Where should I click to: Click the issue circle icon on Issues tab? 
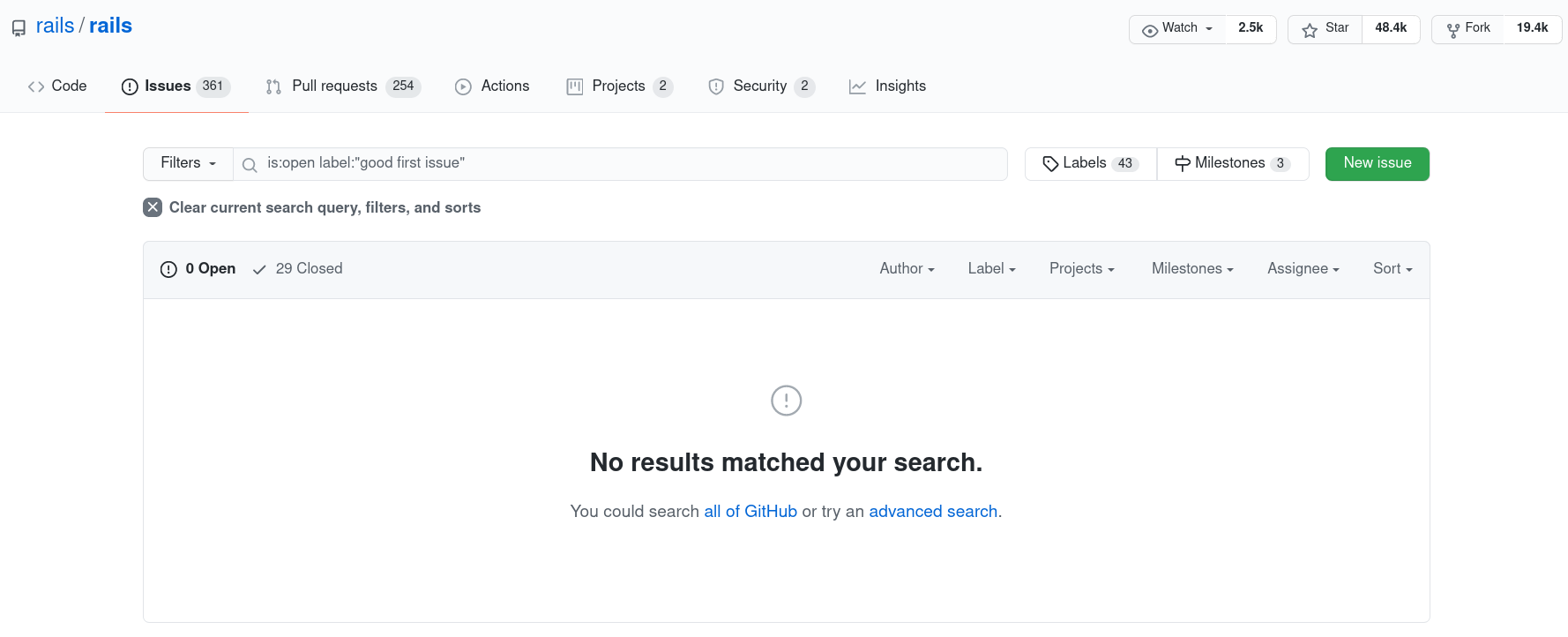(130, 86)
